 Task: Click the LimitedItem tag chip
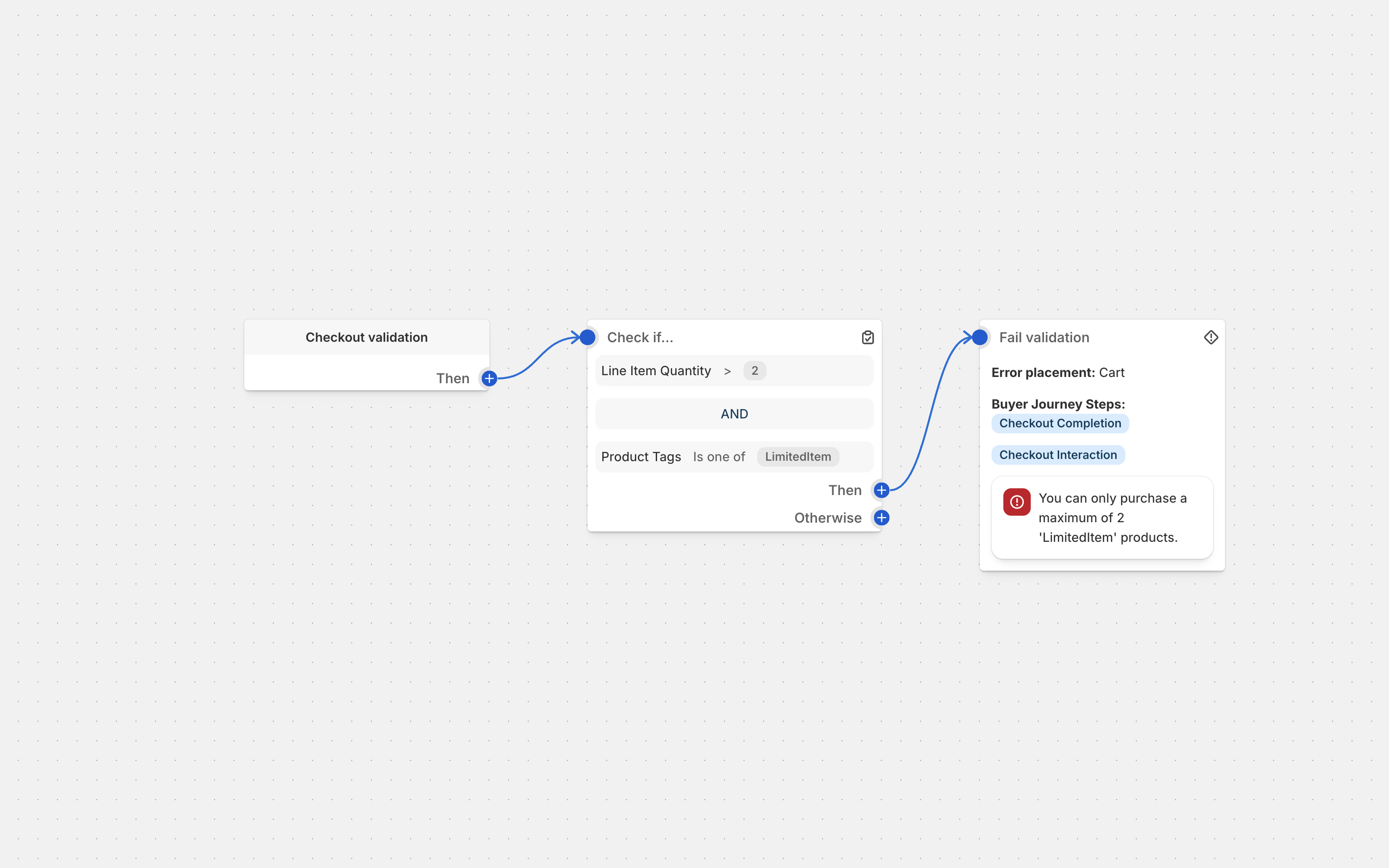pos(797,457)
